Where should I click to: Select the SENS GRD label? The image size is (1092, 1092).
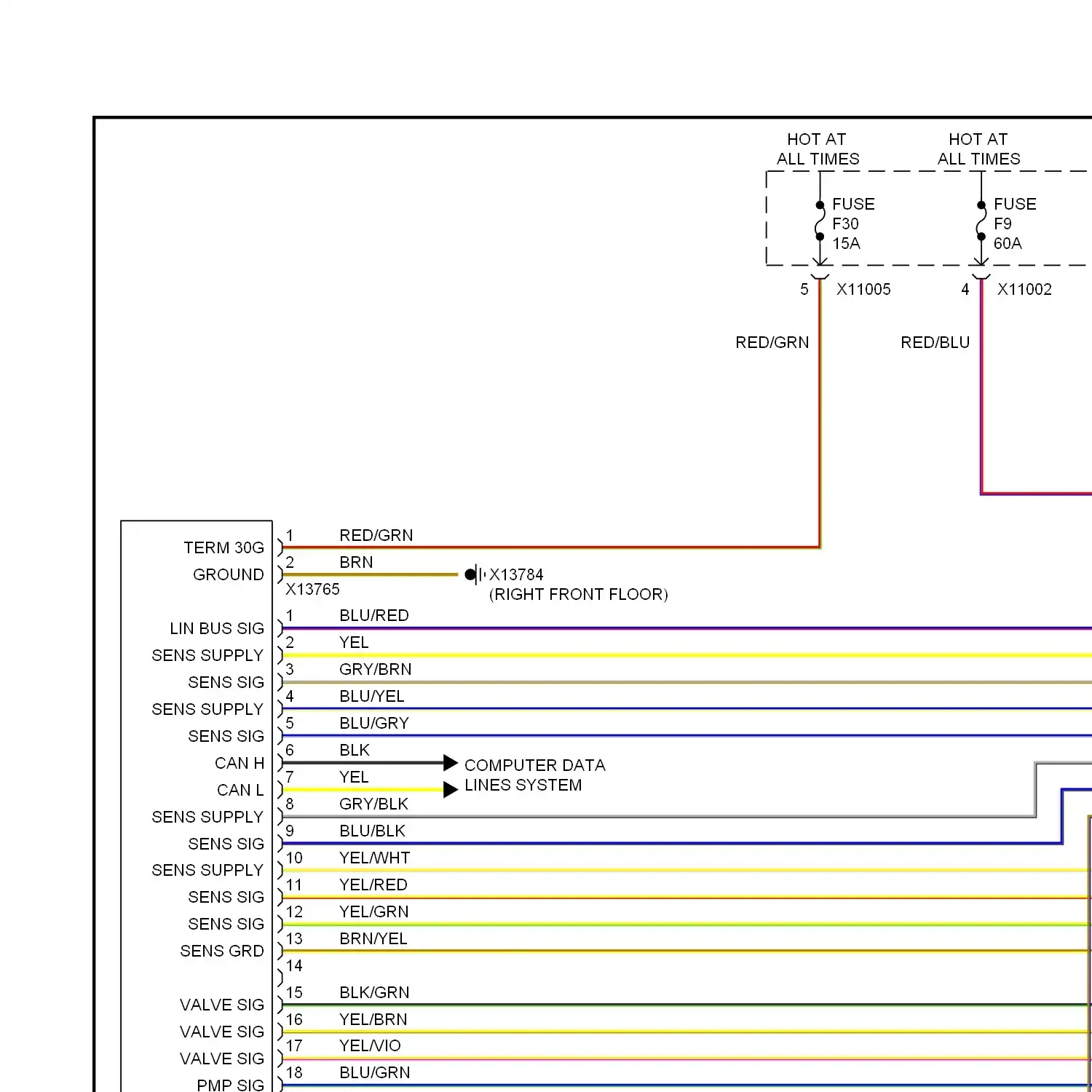click(222, 951)
